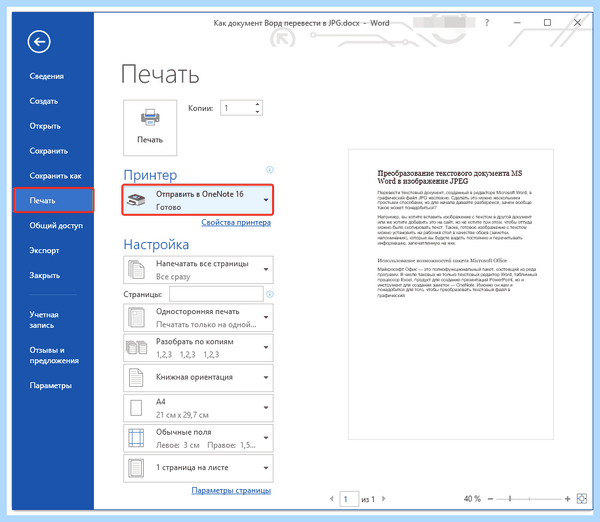The height and width of the screenshot is (522, 600).
Task: Open Общий доступ in the sidebar
Action: (x=56, y=225)
